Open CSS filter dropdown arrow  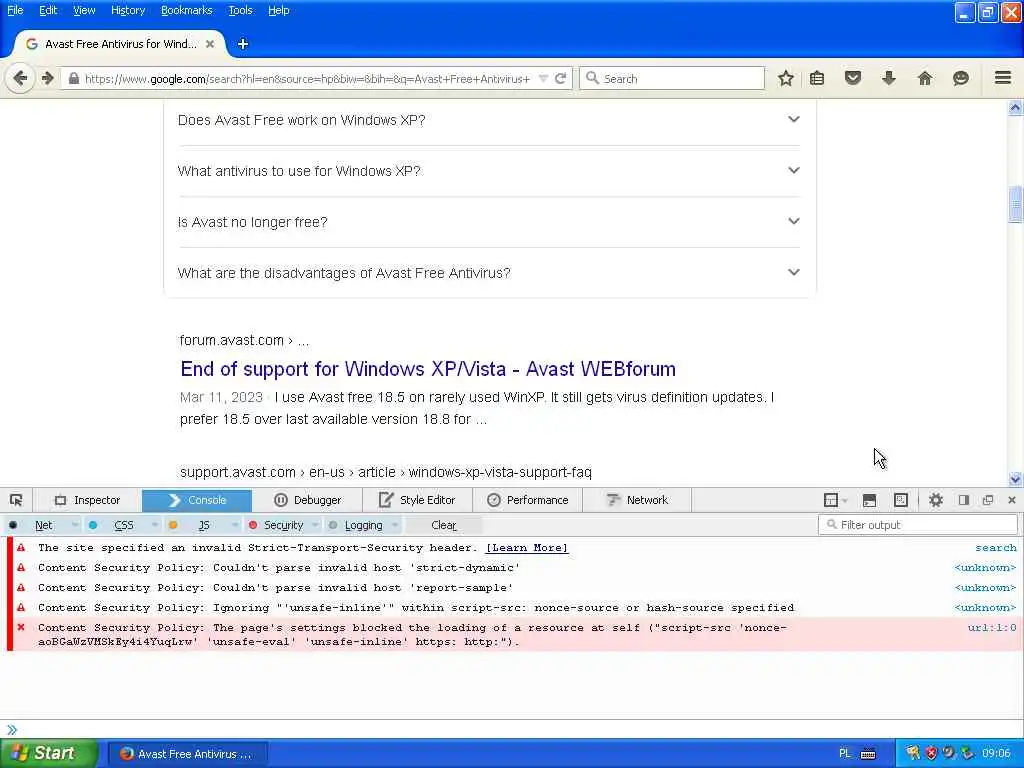pos(155,525)
